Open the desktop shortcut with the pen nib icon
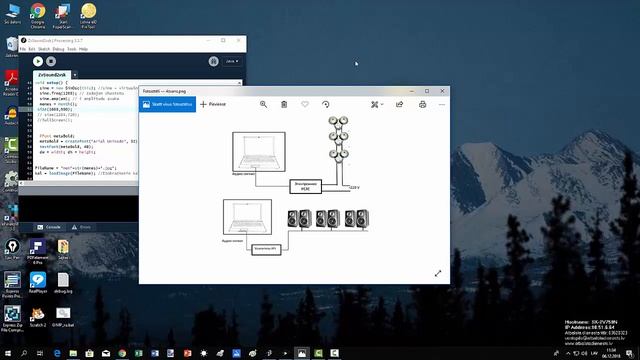Screen dimensions: 640x360 tap(12, 249)
